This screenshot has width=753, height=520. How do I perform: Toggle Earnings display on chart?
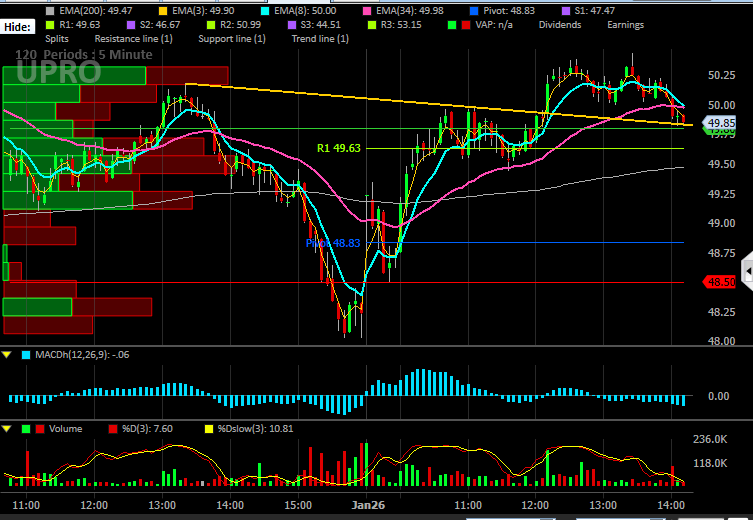coord(625,25)
